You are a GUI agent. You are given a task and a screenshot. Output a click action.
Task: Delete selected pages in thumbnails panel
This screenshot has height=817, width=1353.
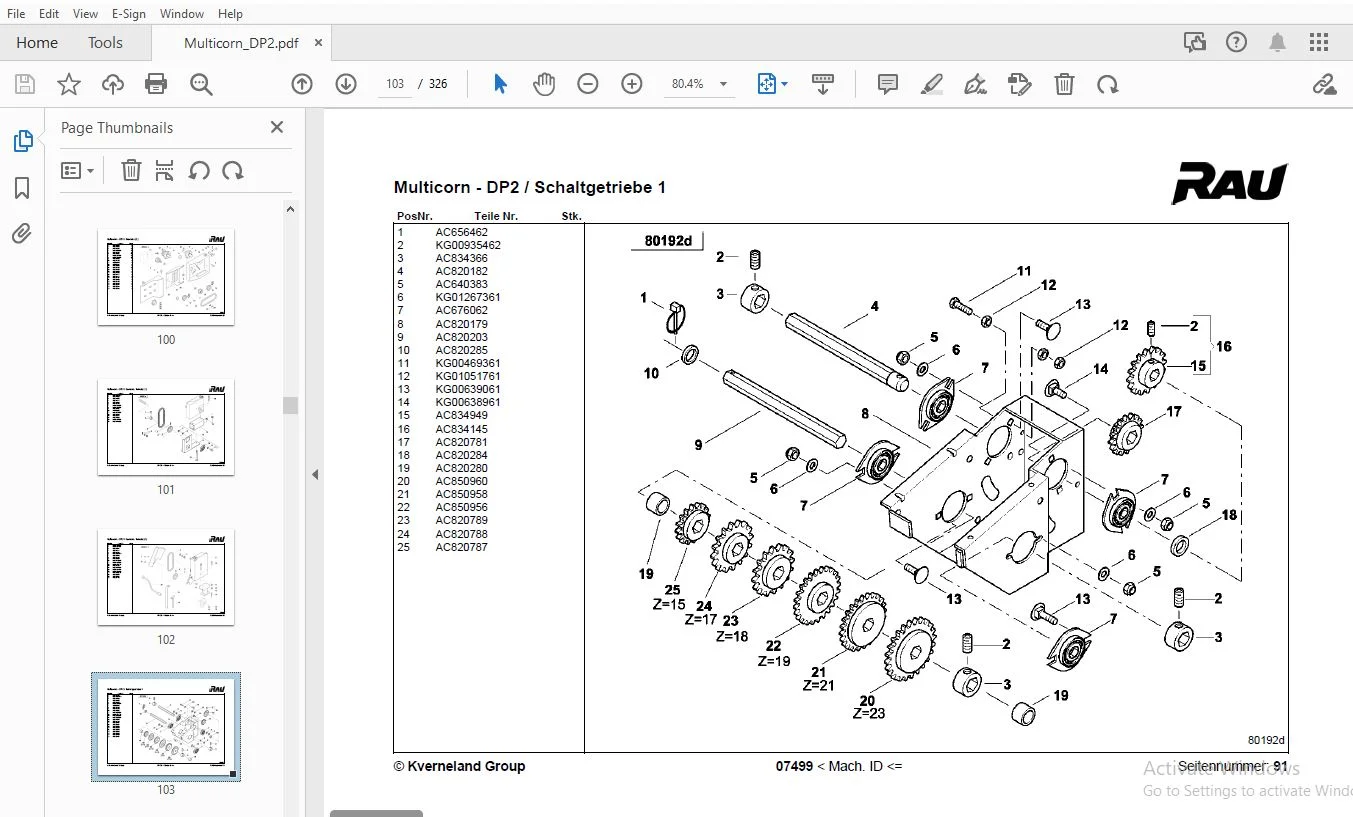coord(131,170)
